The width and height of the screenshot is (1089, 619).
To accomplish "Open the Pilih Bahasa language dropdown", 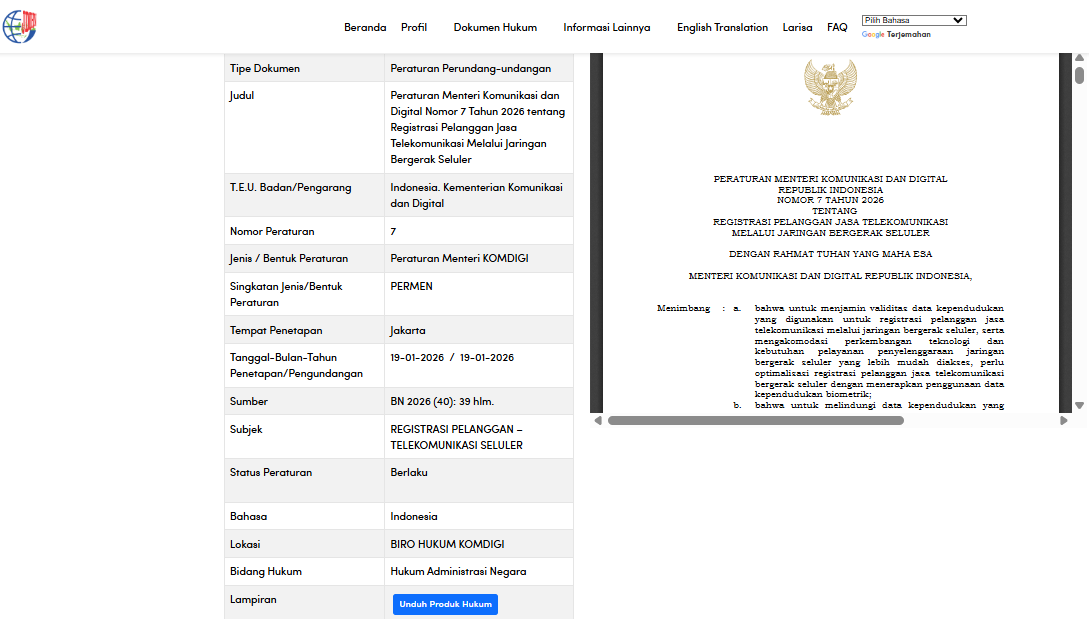I will coord(913,20).
